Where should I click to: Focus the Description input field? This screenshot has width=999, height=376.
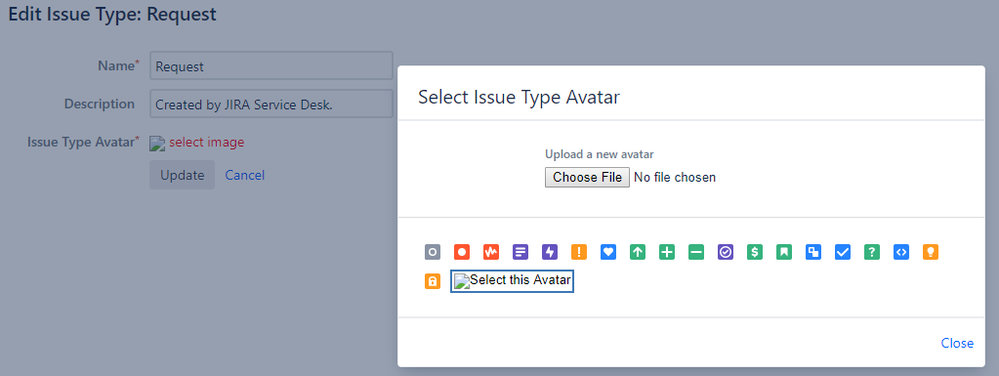coord(271,104)
